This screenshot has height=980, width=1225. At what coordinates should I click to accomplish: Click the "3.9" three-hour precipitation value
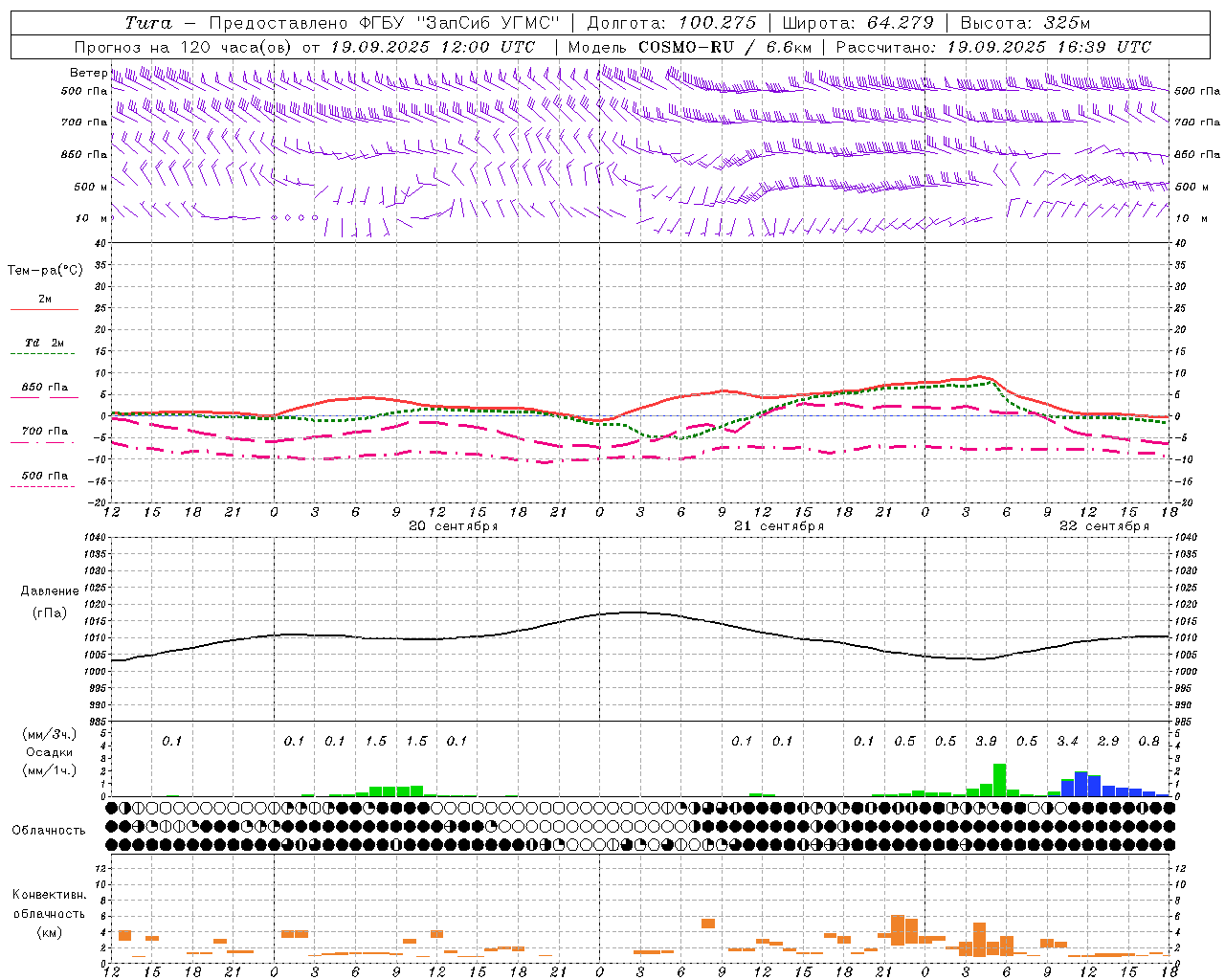click(986, 742)
